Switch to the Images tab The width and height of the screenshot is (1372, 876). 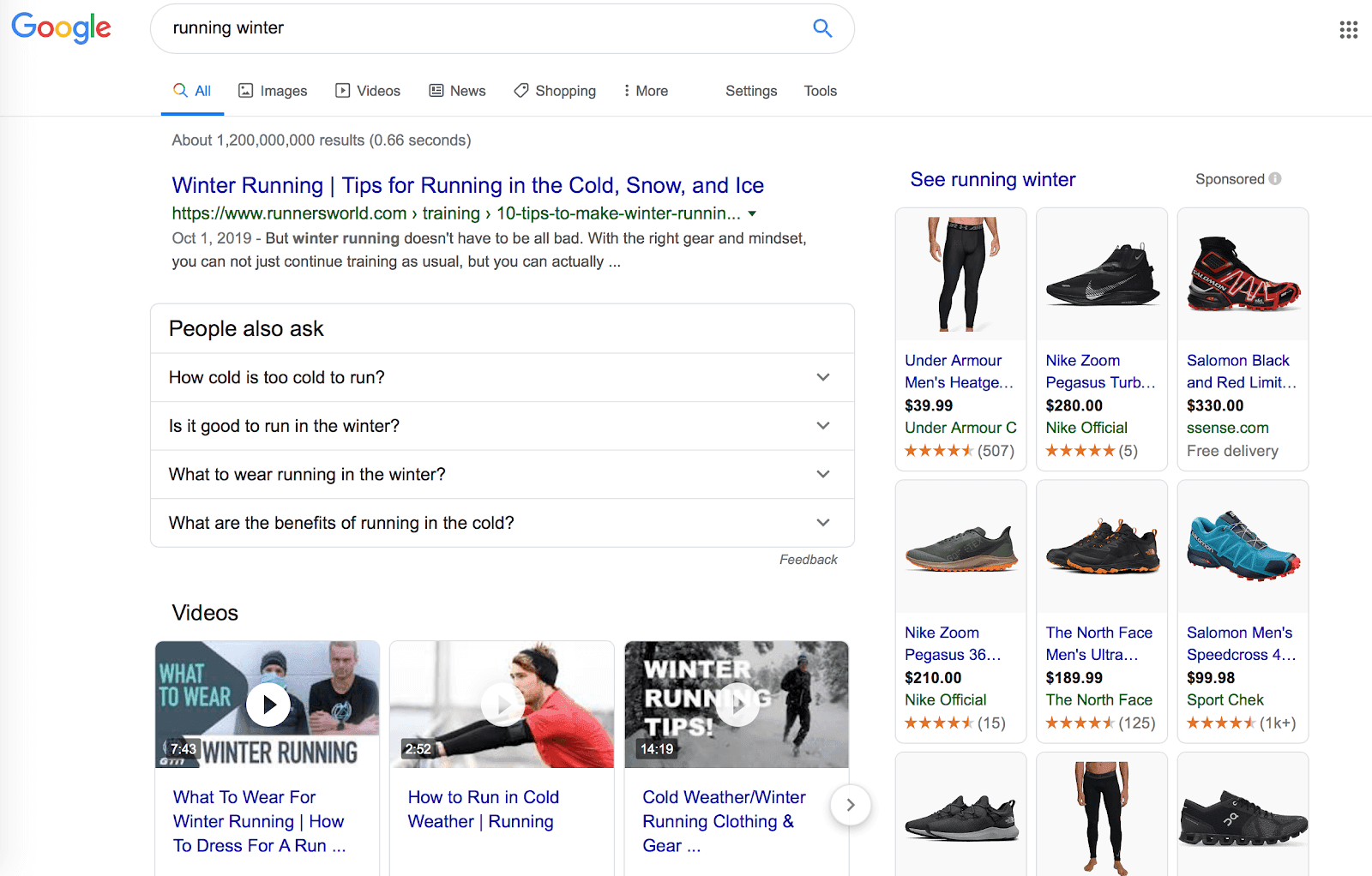coord(273,91)
